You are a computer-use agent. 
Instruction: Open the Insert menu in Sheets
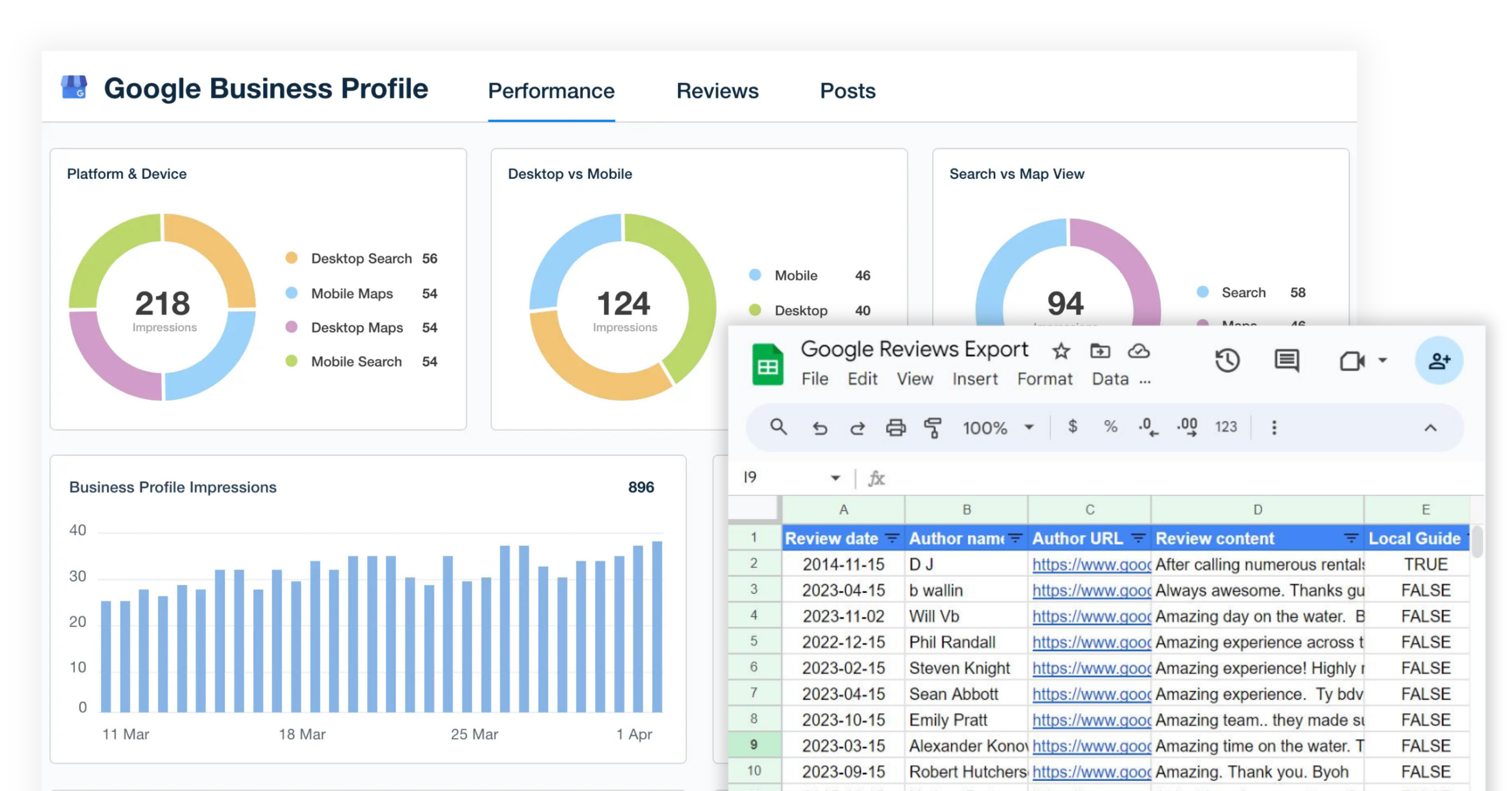coord(975,379)
